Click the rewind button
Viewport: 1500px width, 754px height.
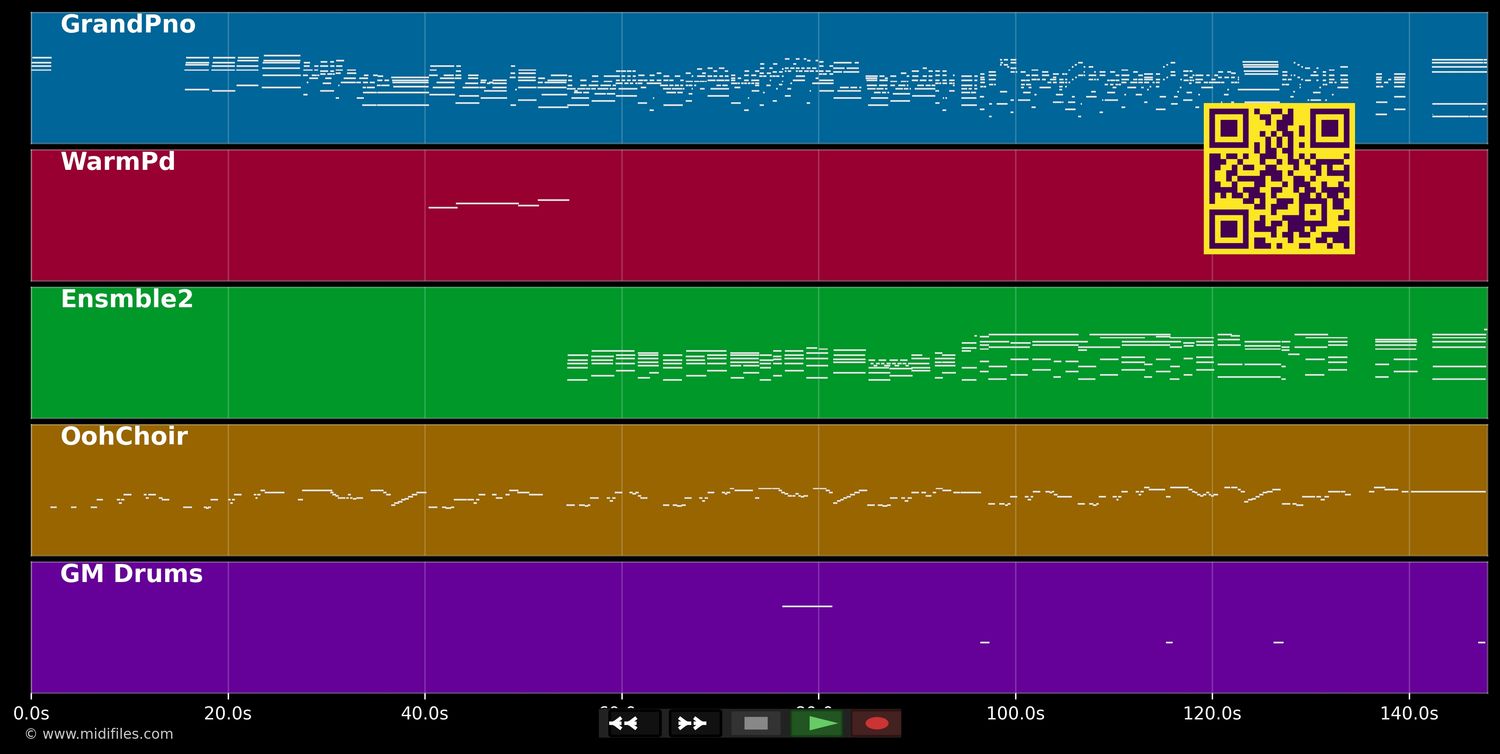pos(633,723)
